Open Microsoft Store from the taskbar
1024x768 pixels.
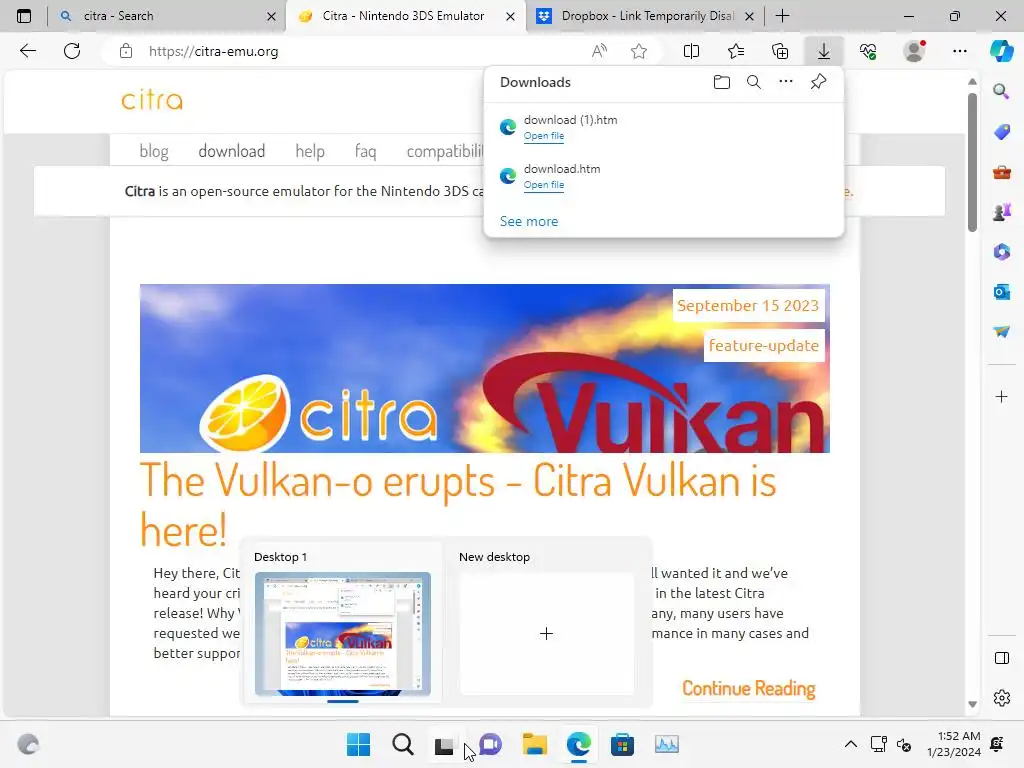click(622, 744)
